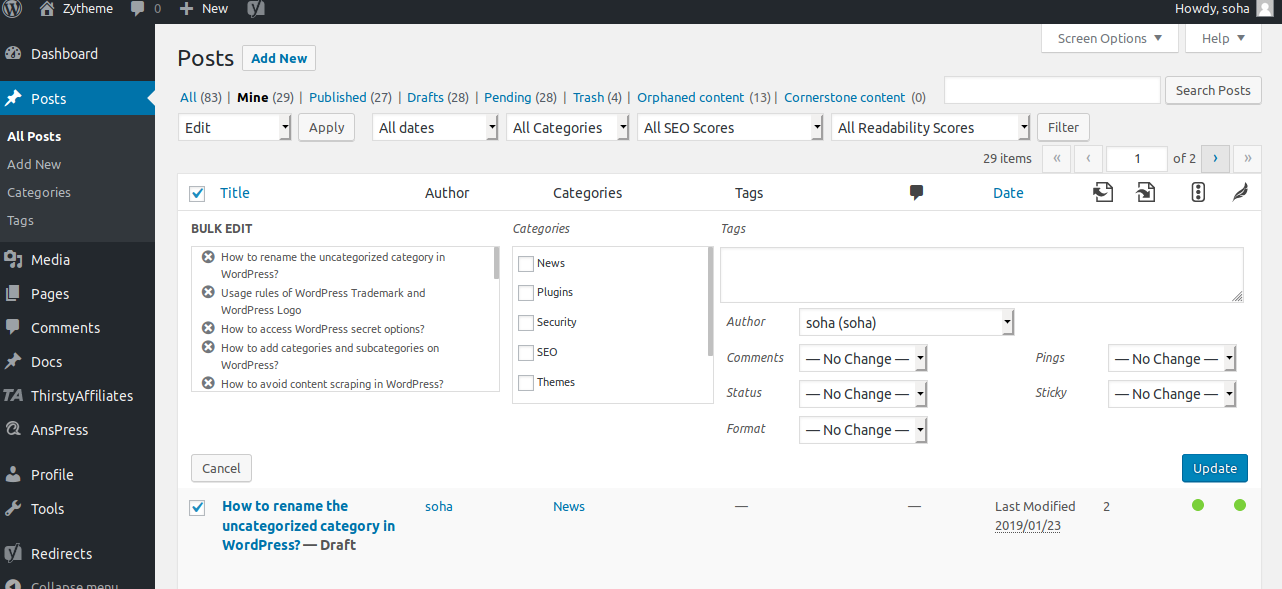
Task: Go to Dashboard via its gauge icon
Action: 14,54
